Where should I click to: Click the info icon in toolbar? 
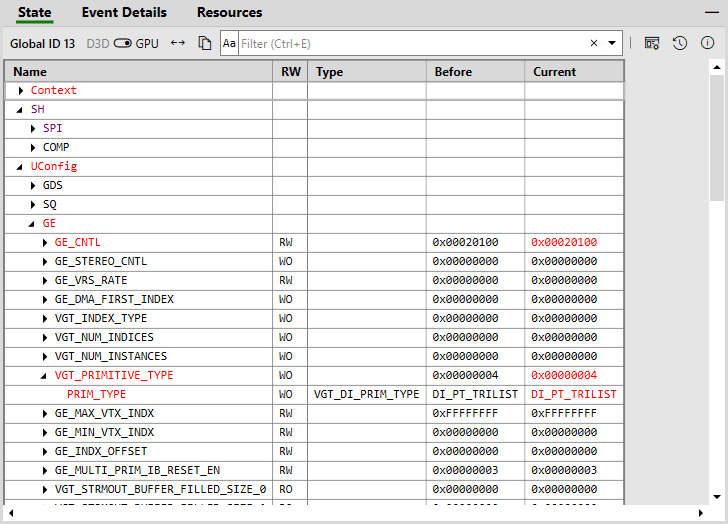click(x=707, y=43)
